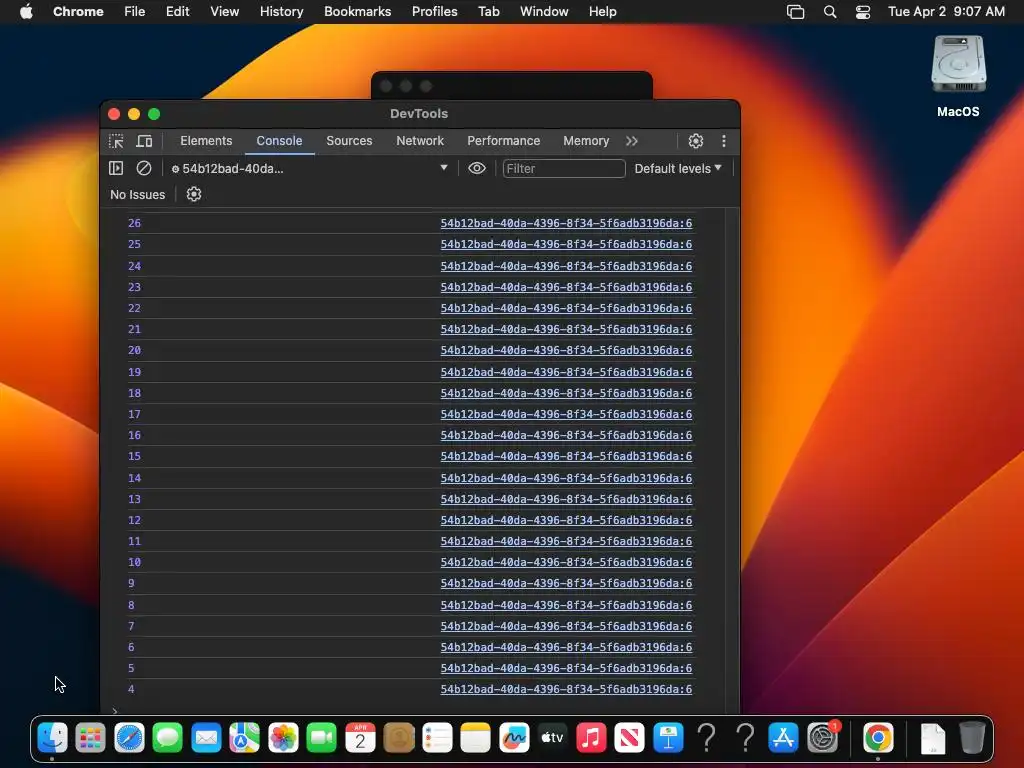This screenshot has height=768, width=1024.
Task: Click the console Filter input field
Action: (564, 168)
